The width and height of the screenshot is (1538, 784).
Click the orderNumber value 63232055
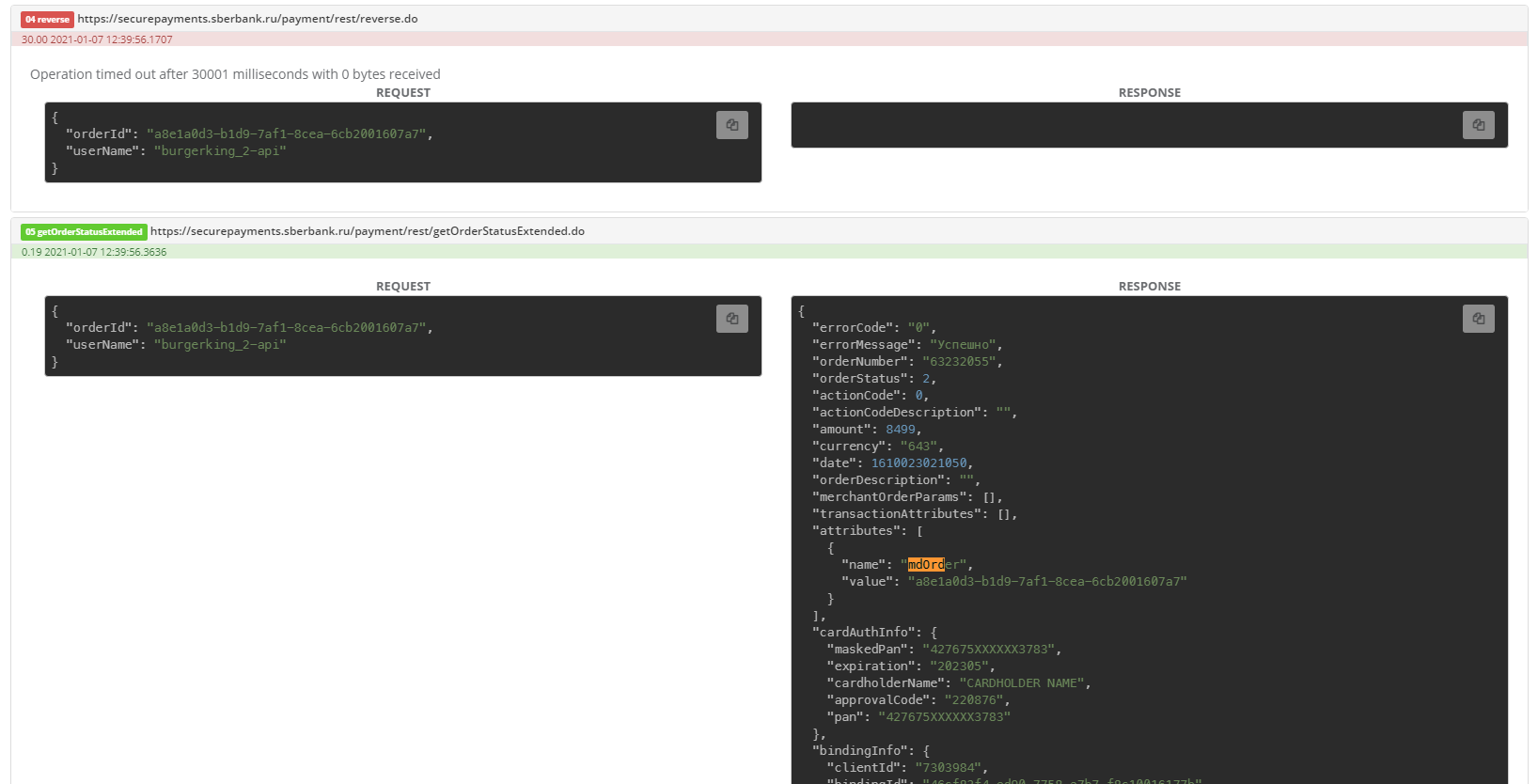tap(960, 362)
